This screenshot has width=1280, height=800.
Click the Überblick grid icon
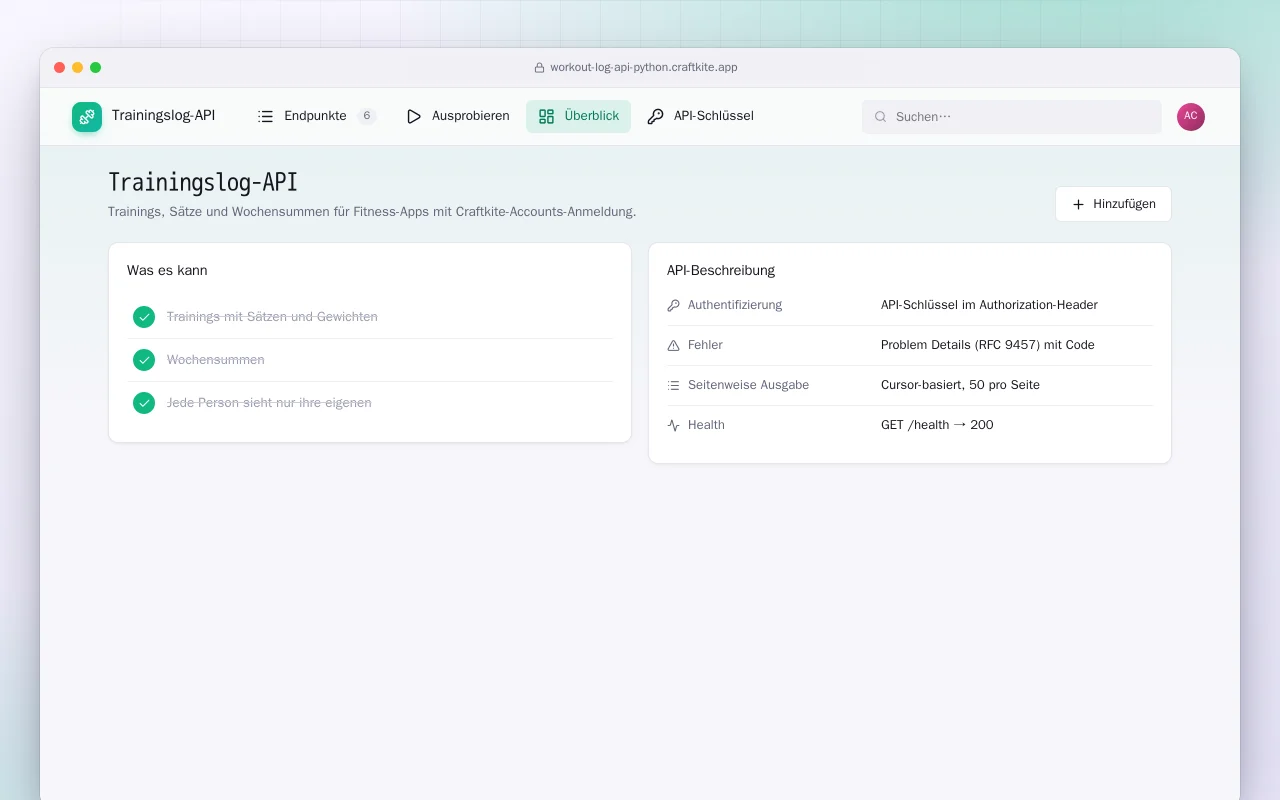point(546,116)
